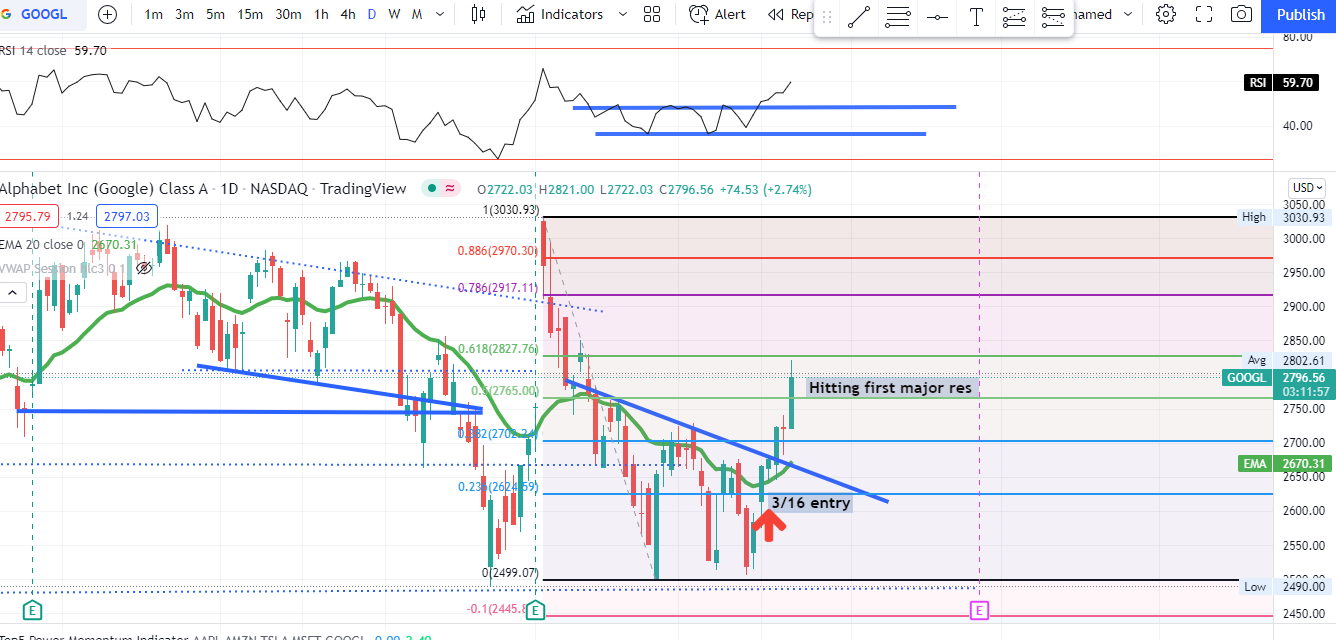This screenshot has width=1336, height=640.
Task: Select the '3/16 entry' text annotation
Action: pyautogui.click(x=811, y=502)
